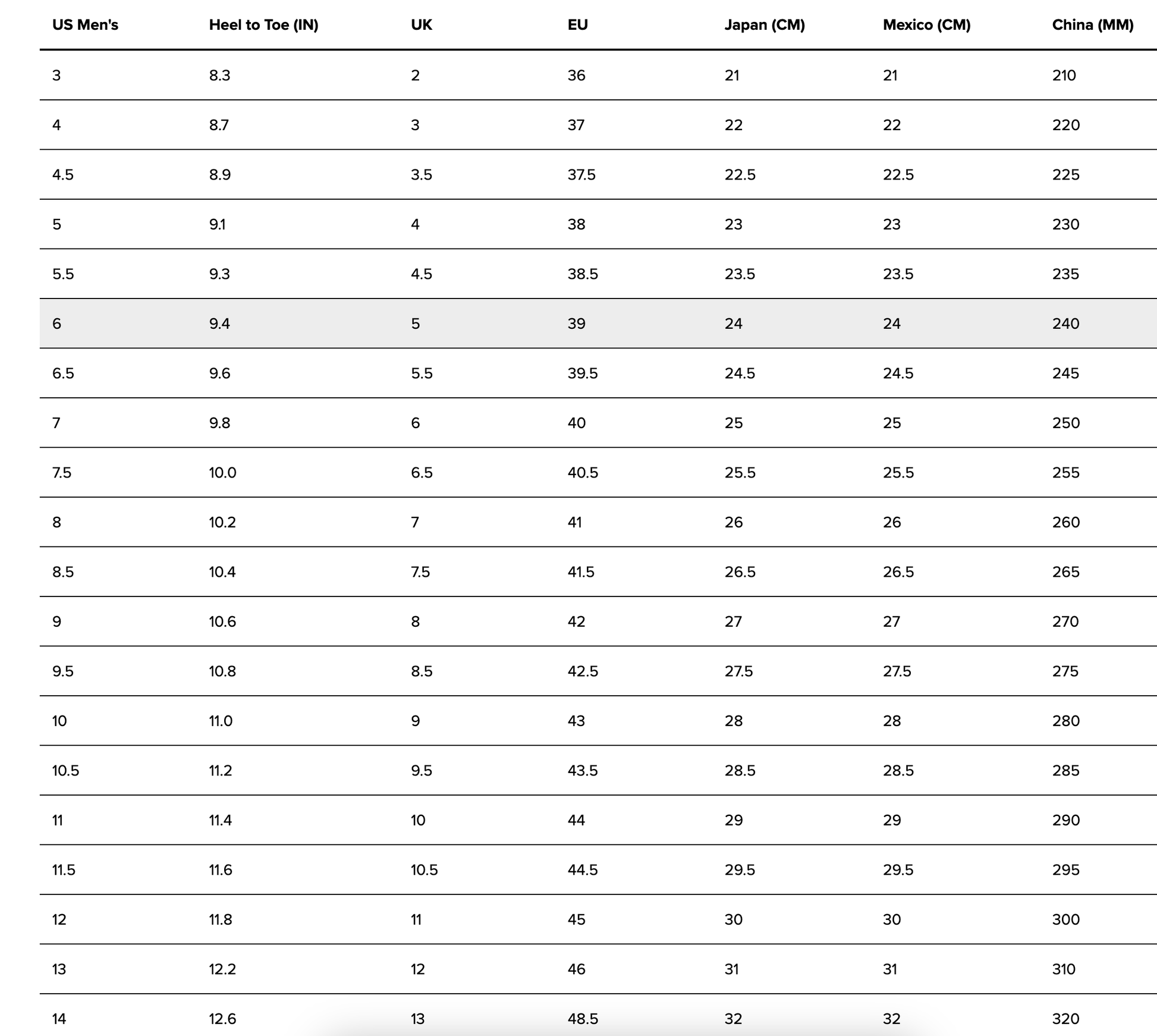This screenshot has width=1157, height=1036.
Task: Click the highlighted US Men's size 6 cell
Action: [x=56, y=324]
